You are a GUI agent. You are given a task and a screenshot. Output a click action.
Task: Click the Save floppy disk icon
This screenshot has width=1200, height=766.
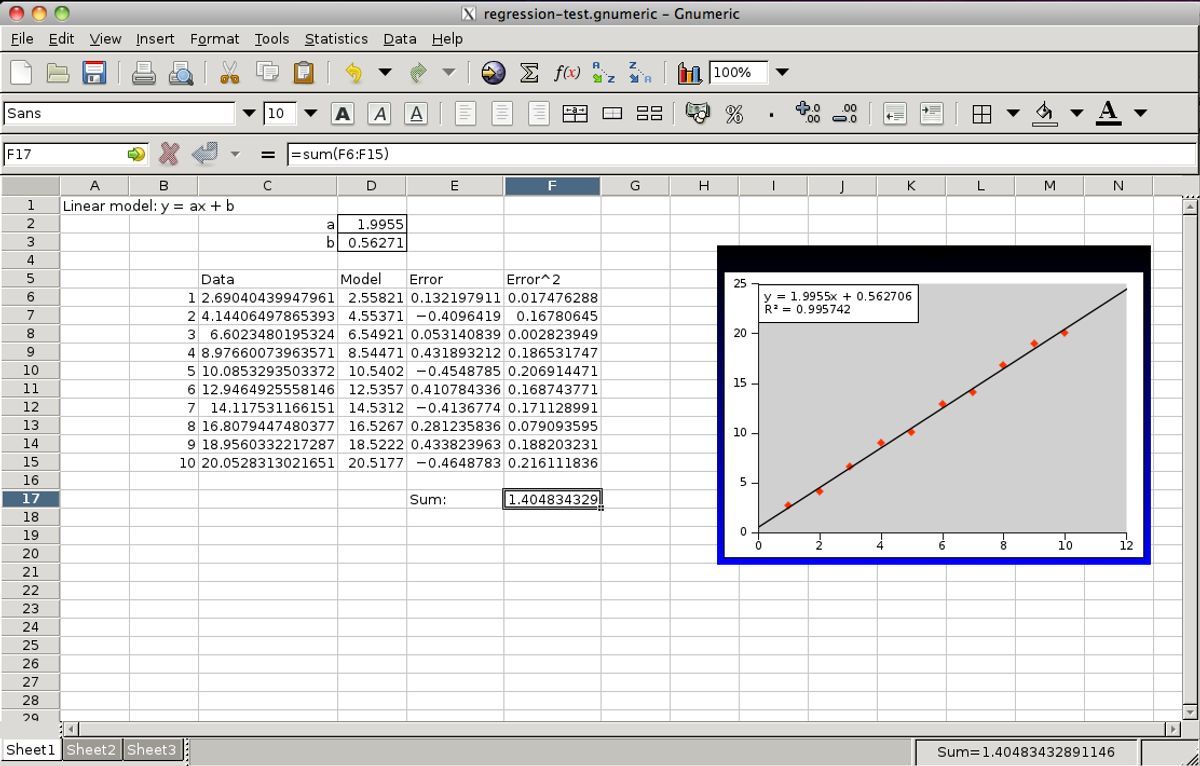94,72
